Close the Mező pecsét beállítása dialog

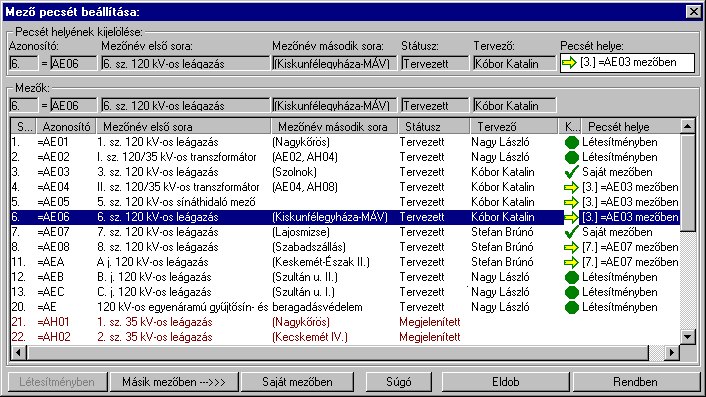pyautogui.click(x=693, y=11)
